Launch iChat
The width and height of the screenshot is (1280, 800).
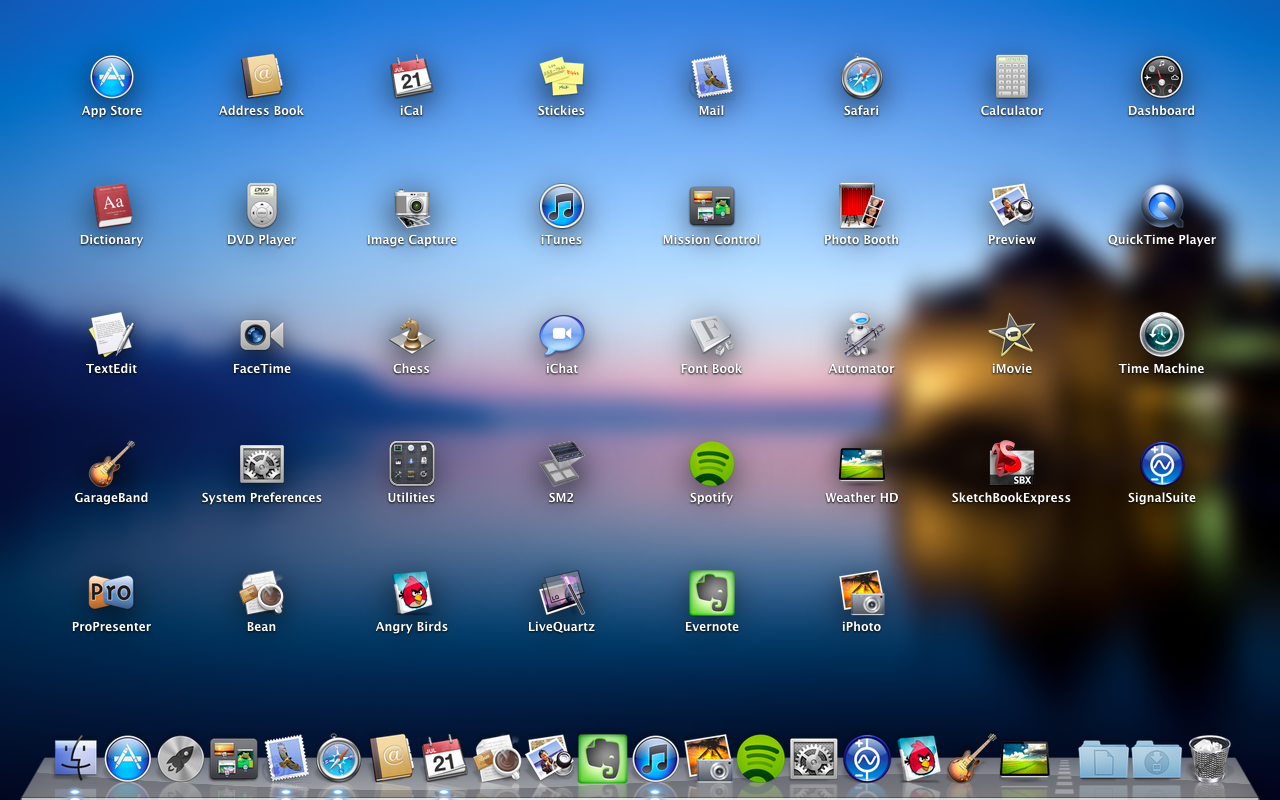(561, 336)
